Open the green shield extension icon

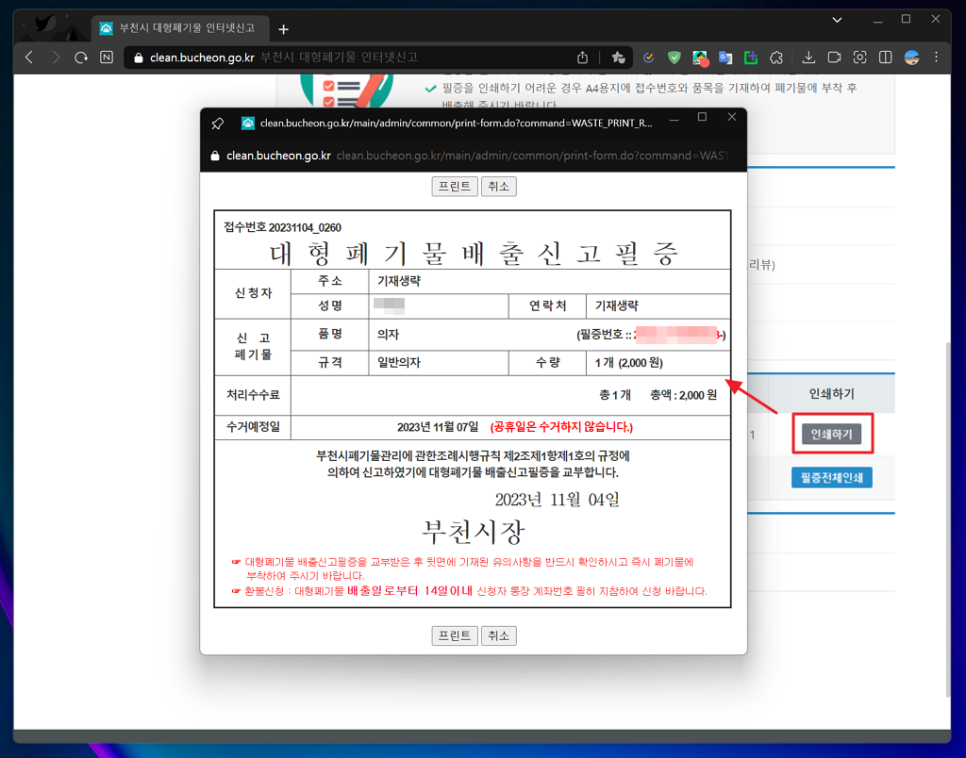(x=674, y=57)
